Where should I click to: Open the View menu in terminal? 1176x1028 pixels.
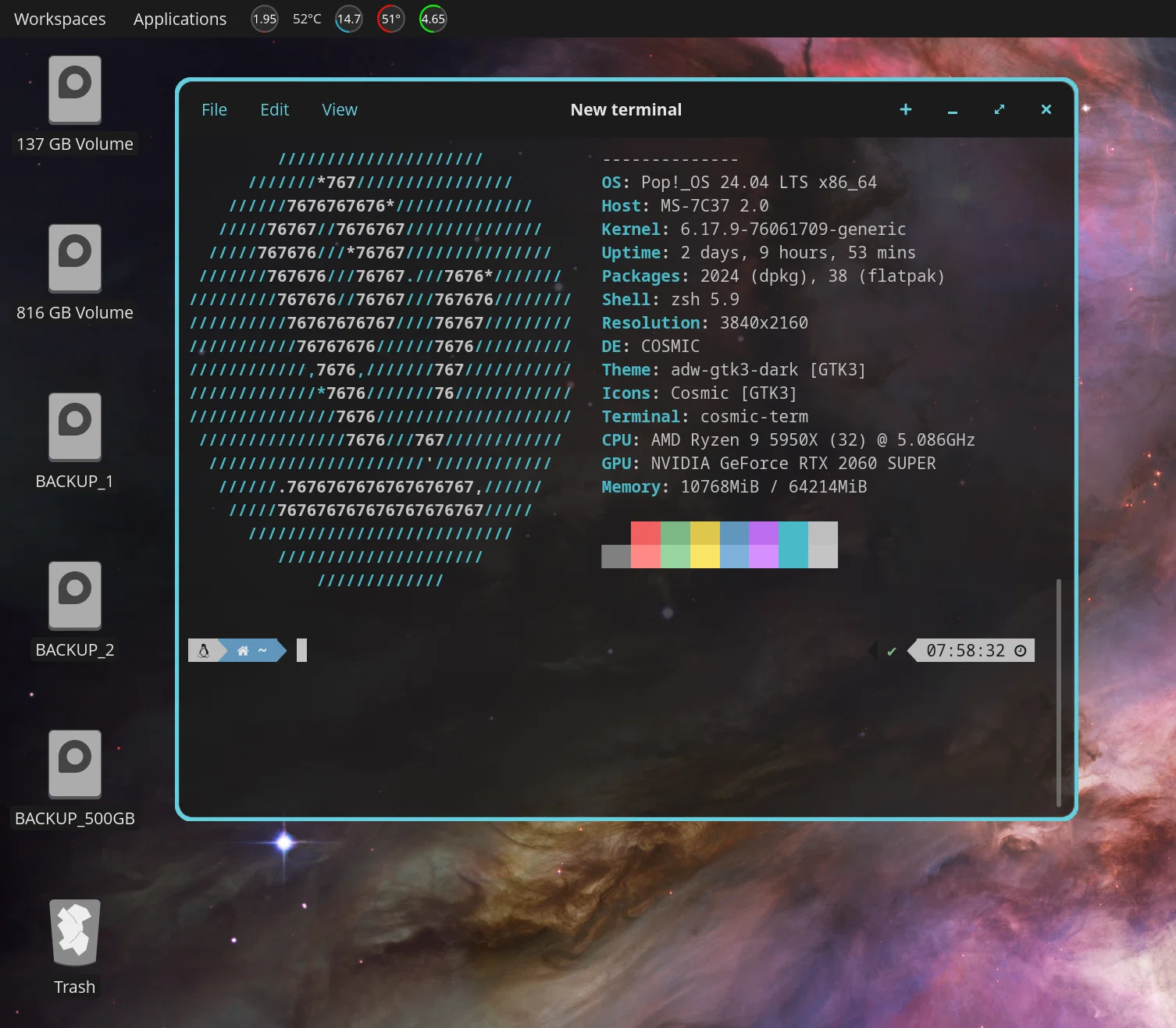click(340, 110)
